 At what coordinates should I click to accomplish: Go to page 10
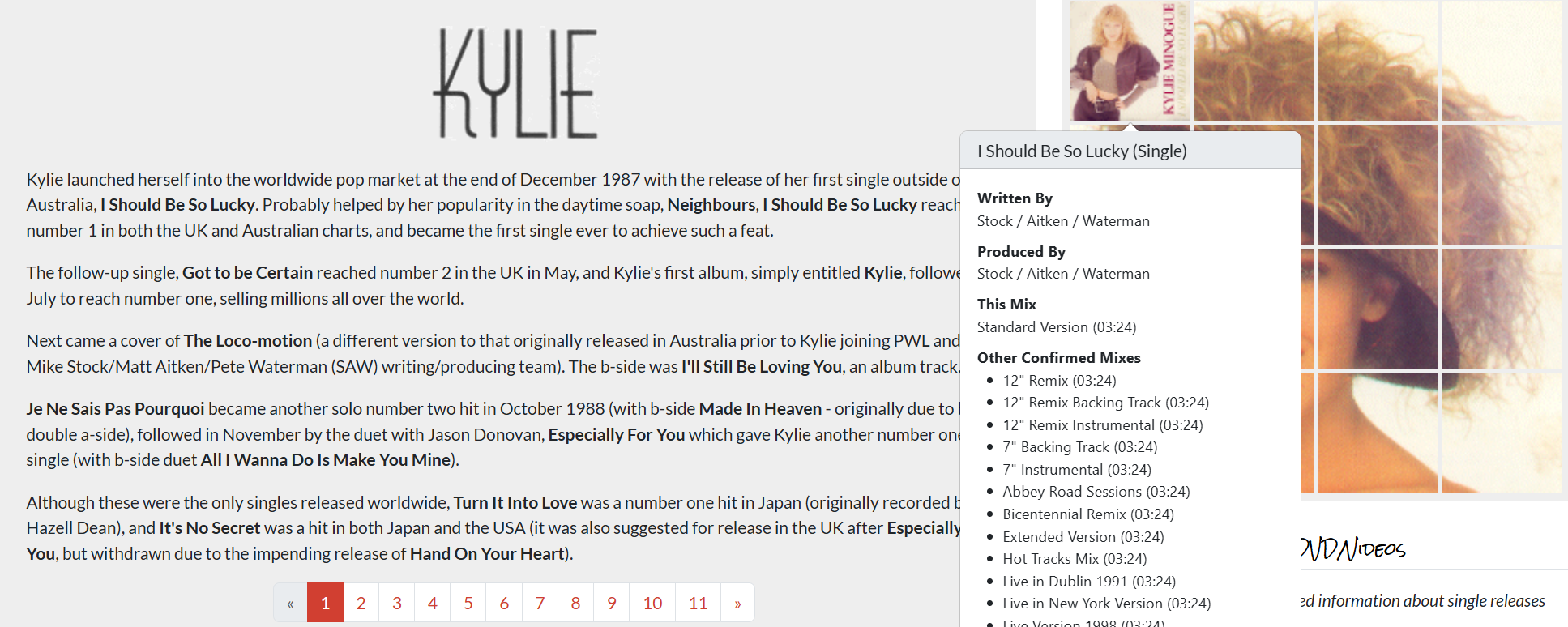point(653,603)
